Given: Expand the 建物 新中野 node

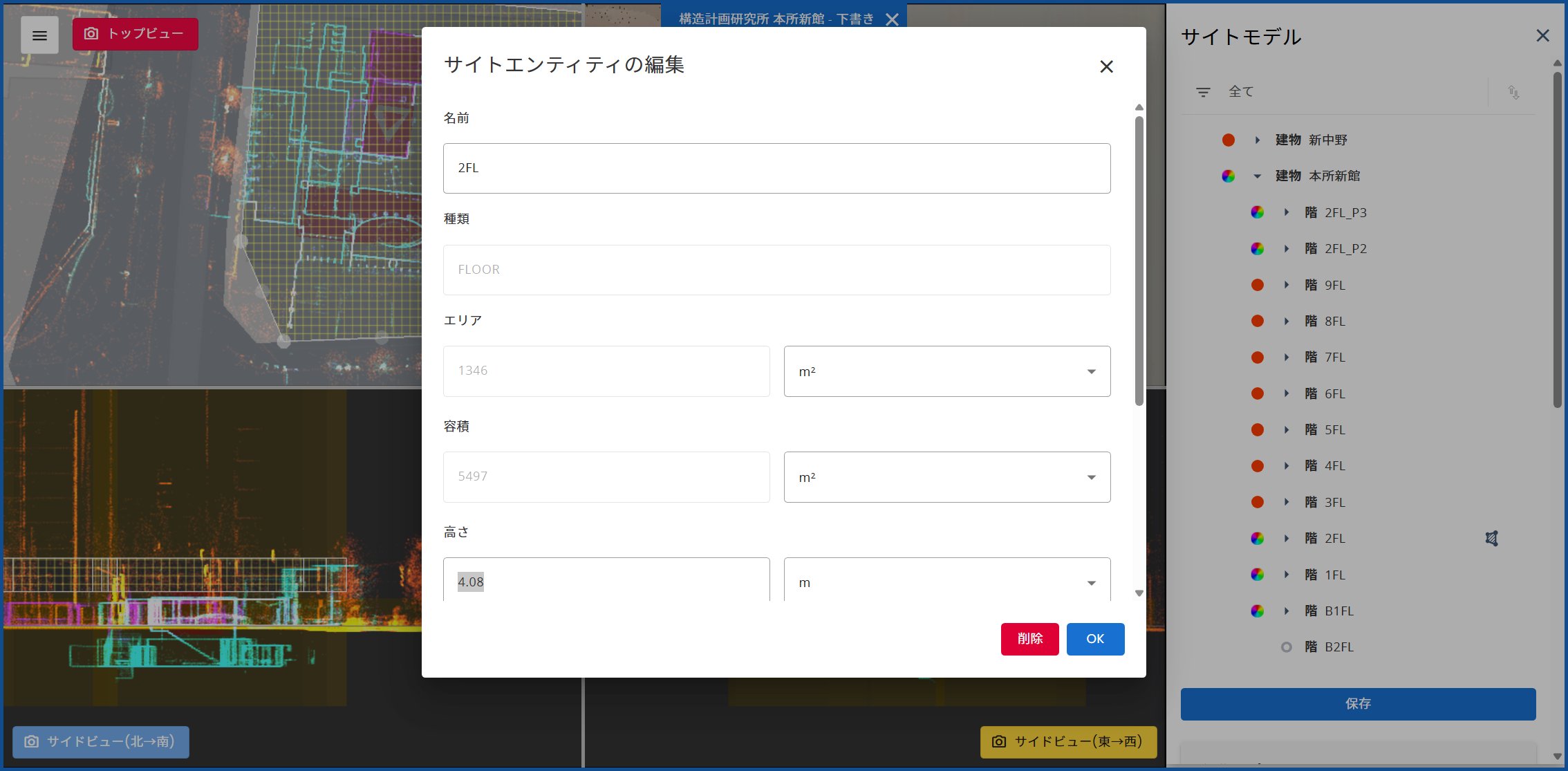Looking at the screenshot, I should point(1258,140).
